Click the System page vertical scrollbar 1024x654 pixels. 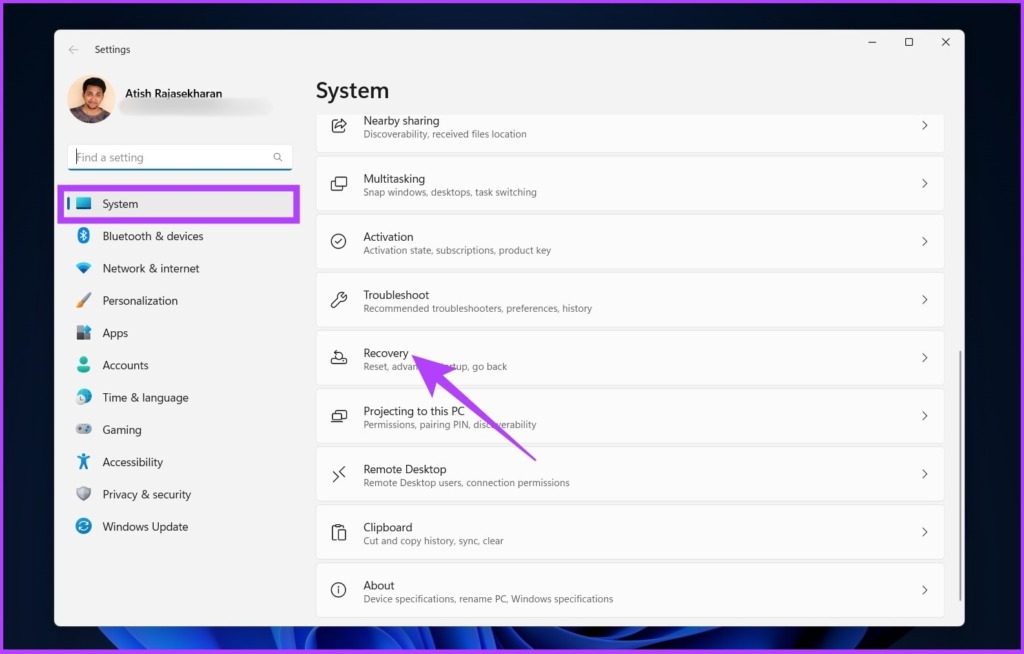(960, 475)
